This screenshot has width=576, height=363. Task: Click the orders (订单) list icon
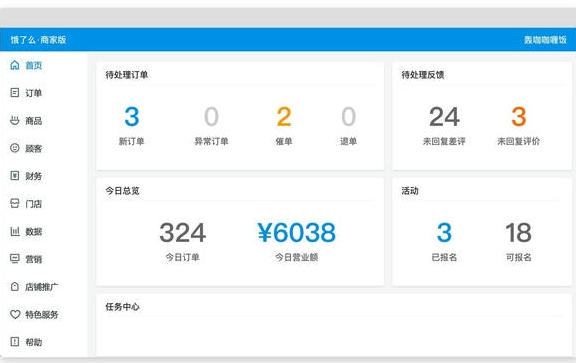[x=15, y=93]
